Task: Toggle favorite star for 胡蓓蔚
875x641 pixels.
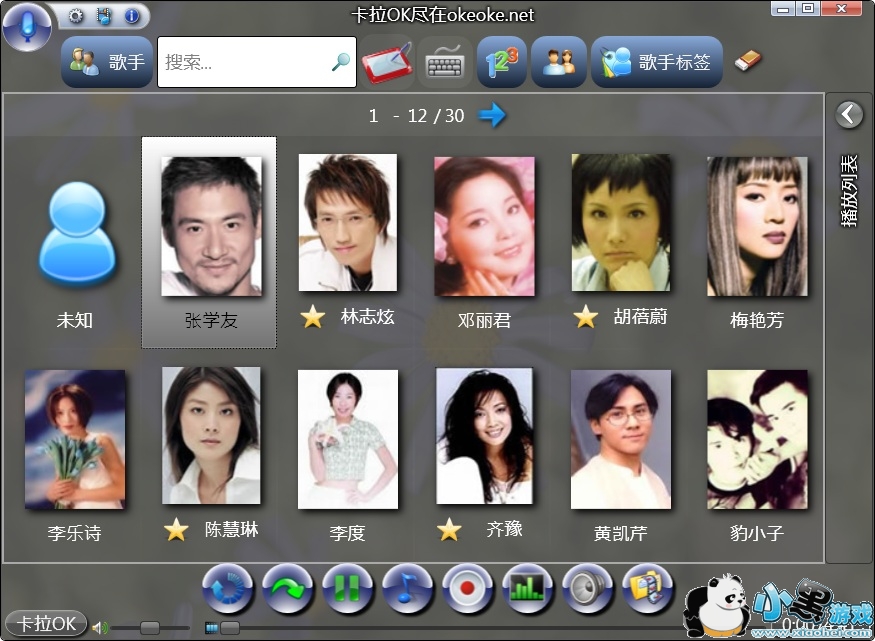Action: pos(585,317)
